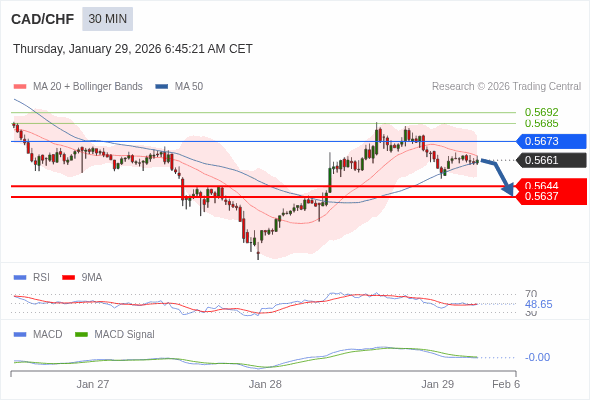Click the red 9MA legend swatch

[x=68, y=278]
